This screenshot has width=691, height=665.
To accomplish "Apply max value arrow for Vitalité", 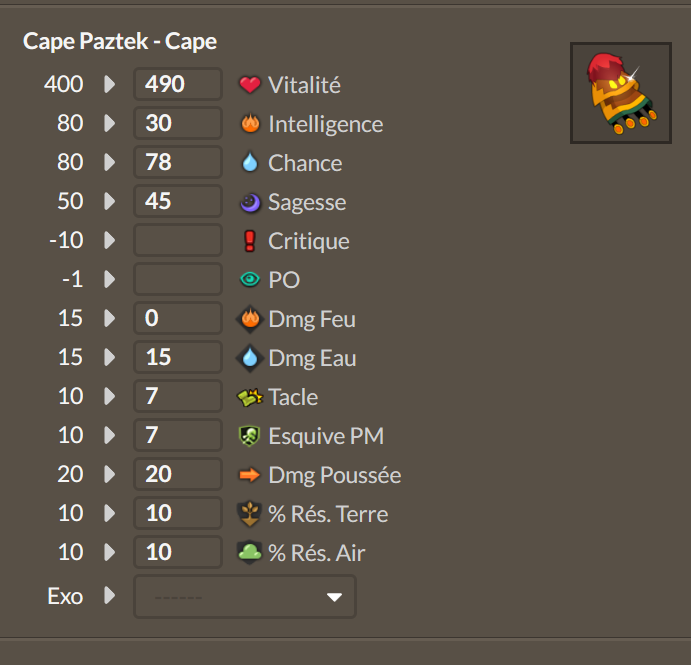I will coord(109,84).
